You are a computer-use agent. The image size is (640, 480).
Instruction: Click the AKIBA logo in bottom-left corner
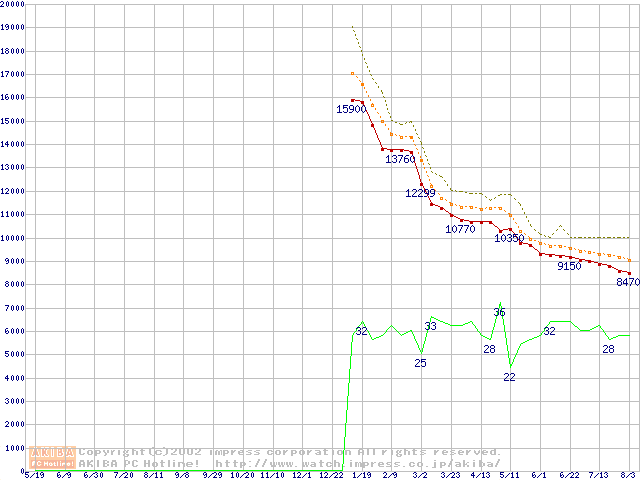(52, 457)
